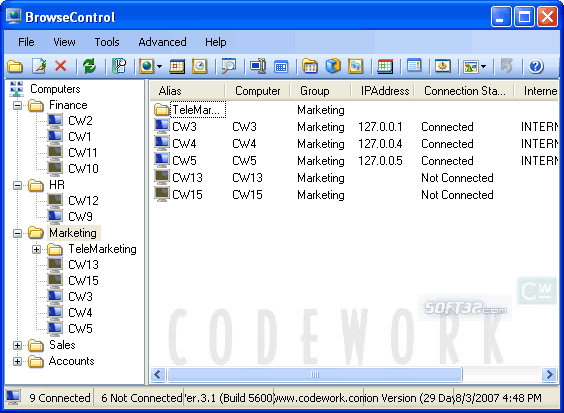Click the clock timer icon in the toolbar
This screenshot has height=413, width=564.
(200, 67)
